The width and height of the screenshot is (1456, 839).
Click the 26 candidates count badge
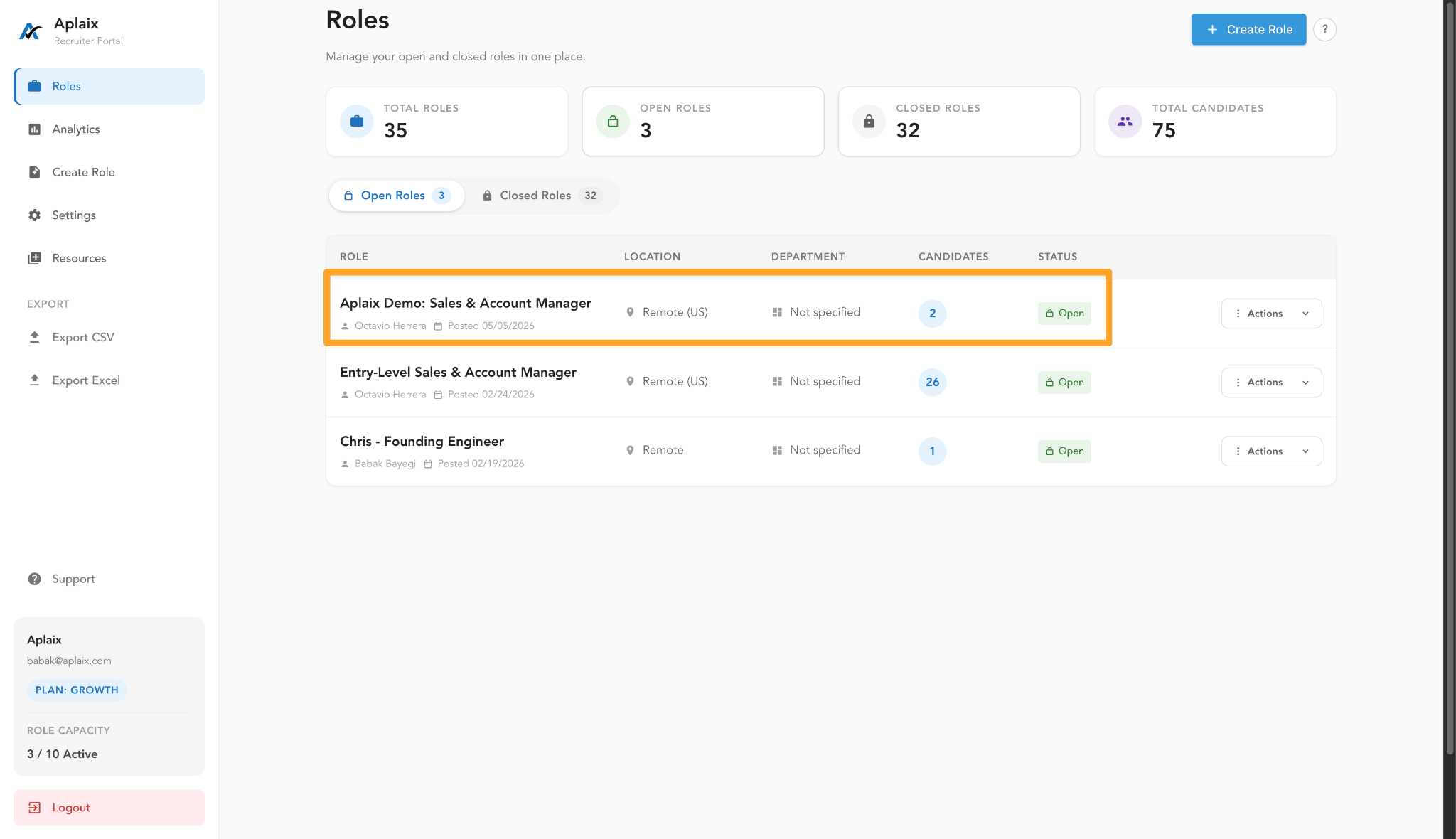tap(932, 383)
